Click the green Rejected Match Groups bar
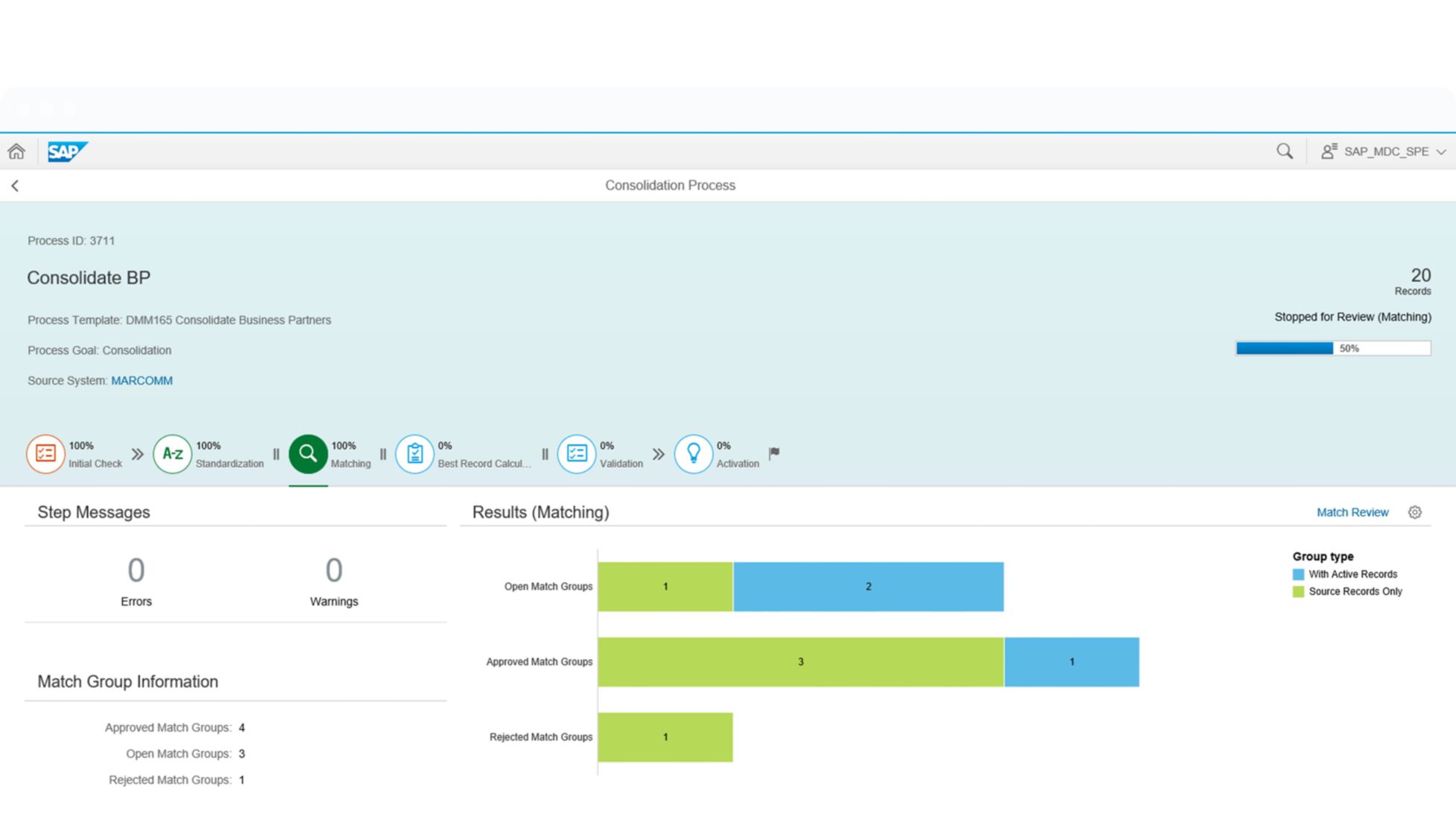This screenshot has height=820, width=1456. [665, 737]
